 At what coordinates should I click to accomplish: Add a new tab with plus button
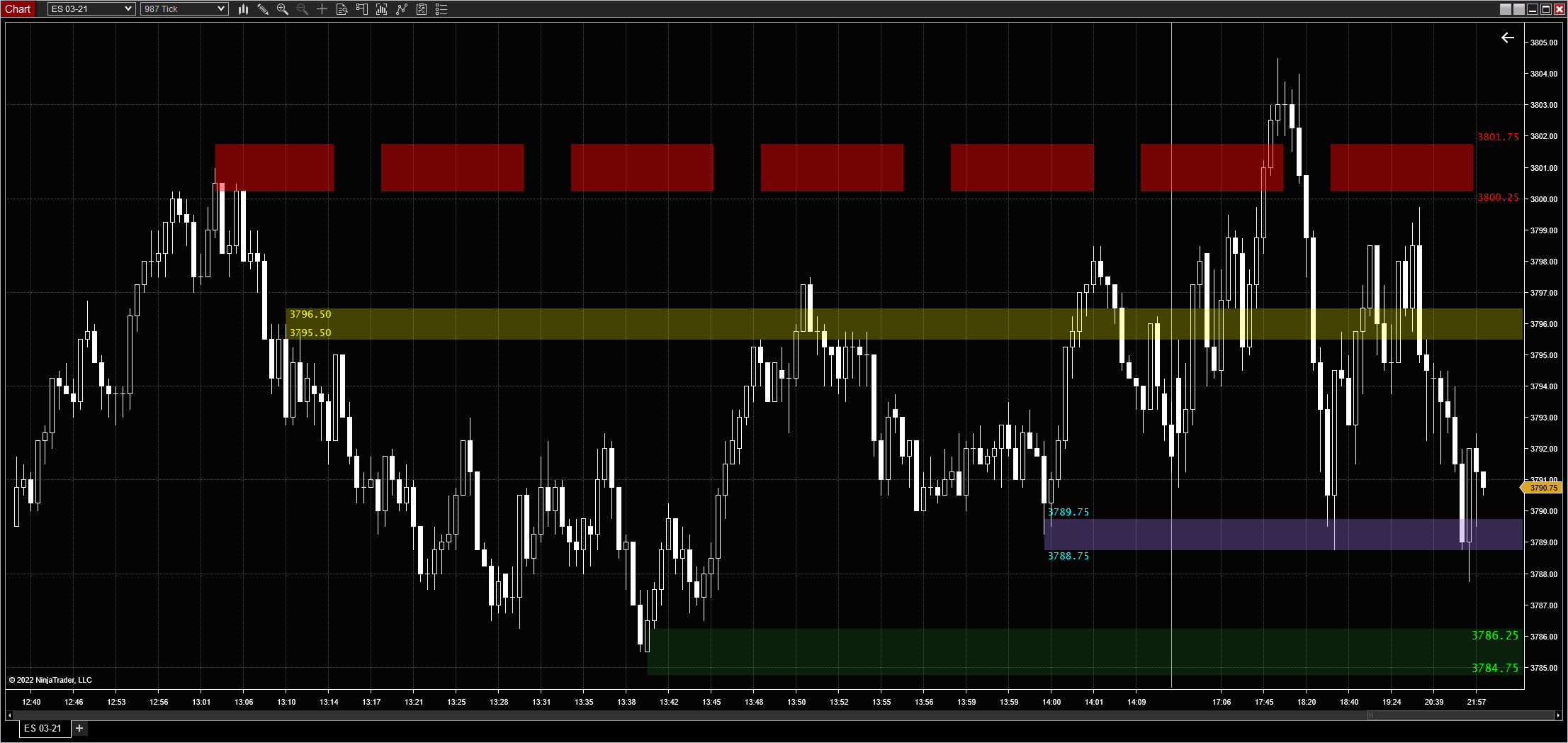click(79, 728)
